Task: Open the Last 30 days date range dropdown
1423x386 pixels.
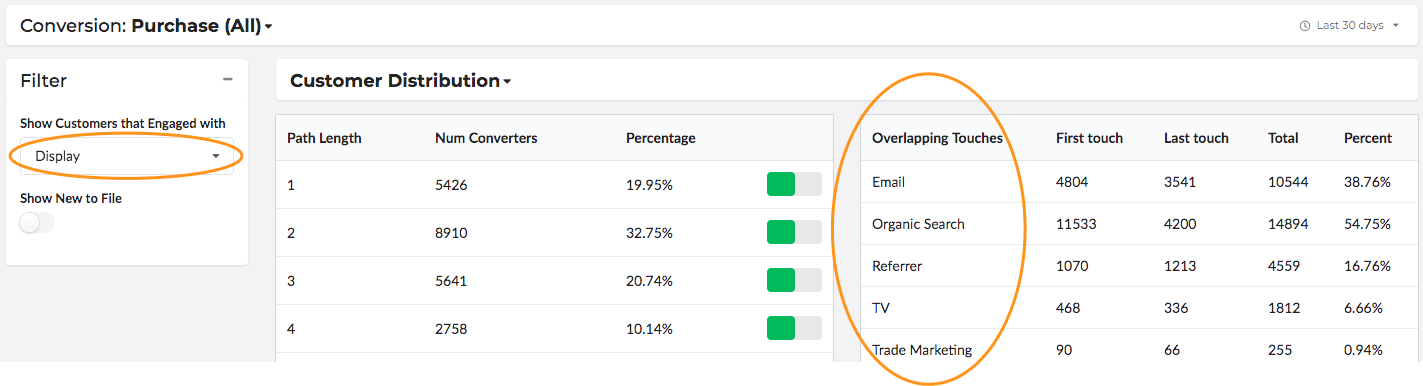Action: point(1351,26)
